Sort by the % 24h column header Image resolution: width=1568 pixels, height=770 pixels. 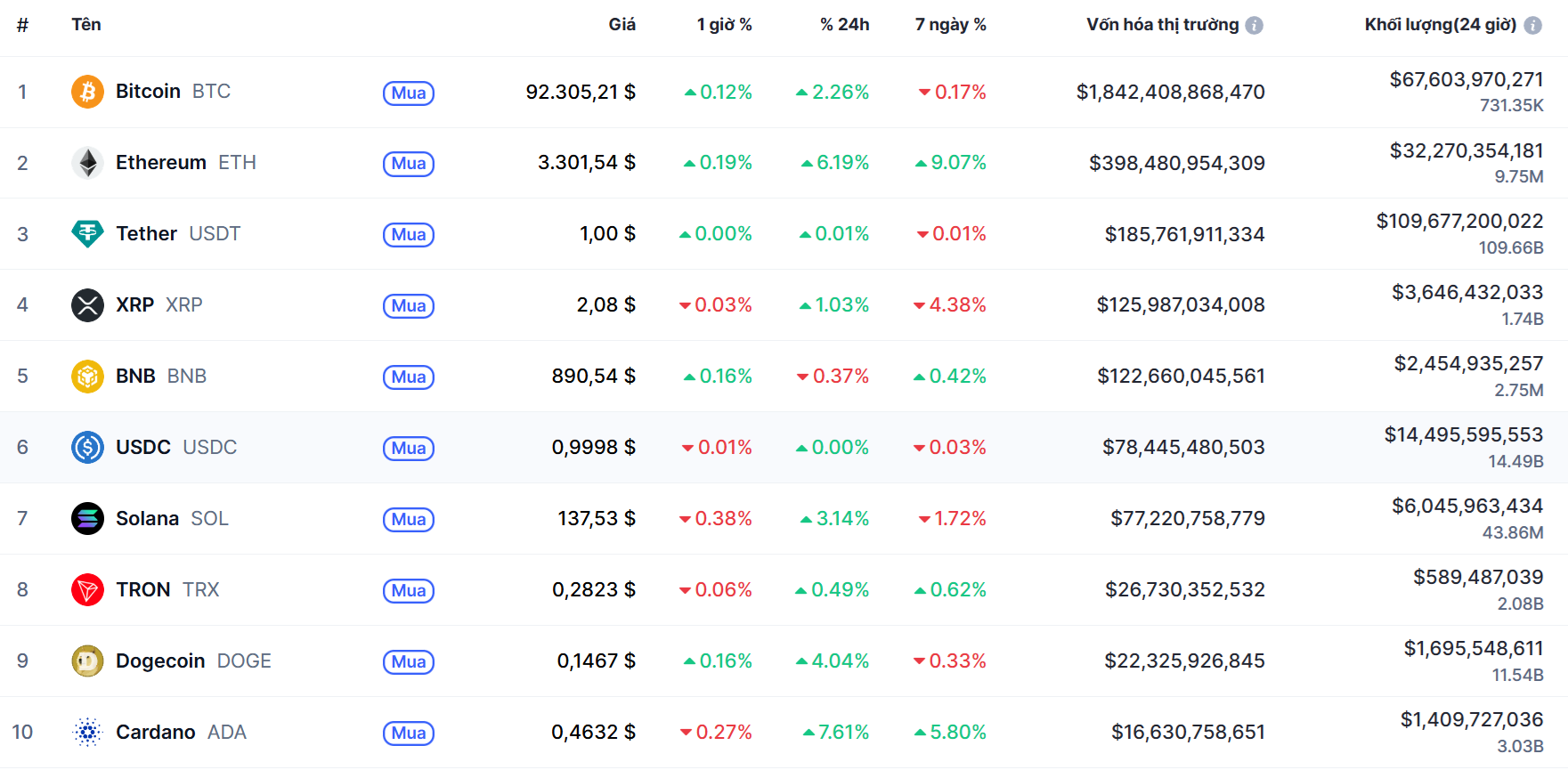[844, 25]
